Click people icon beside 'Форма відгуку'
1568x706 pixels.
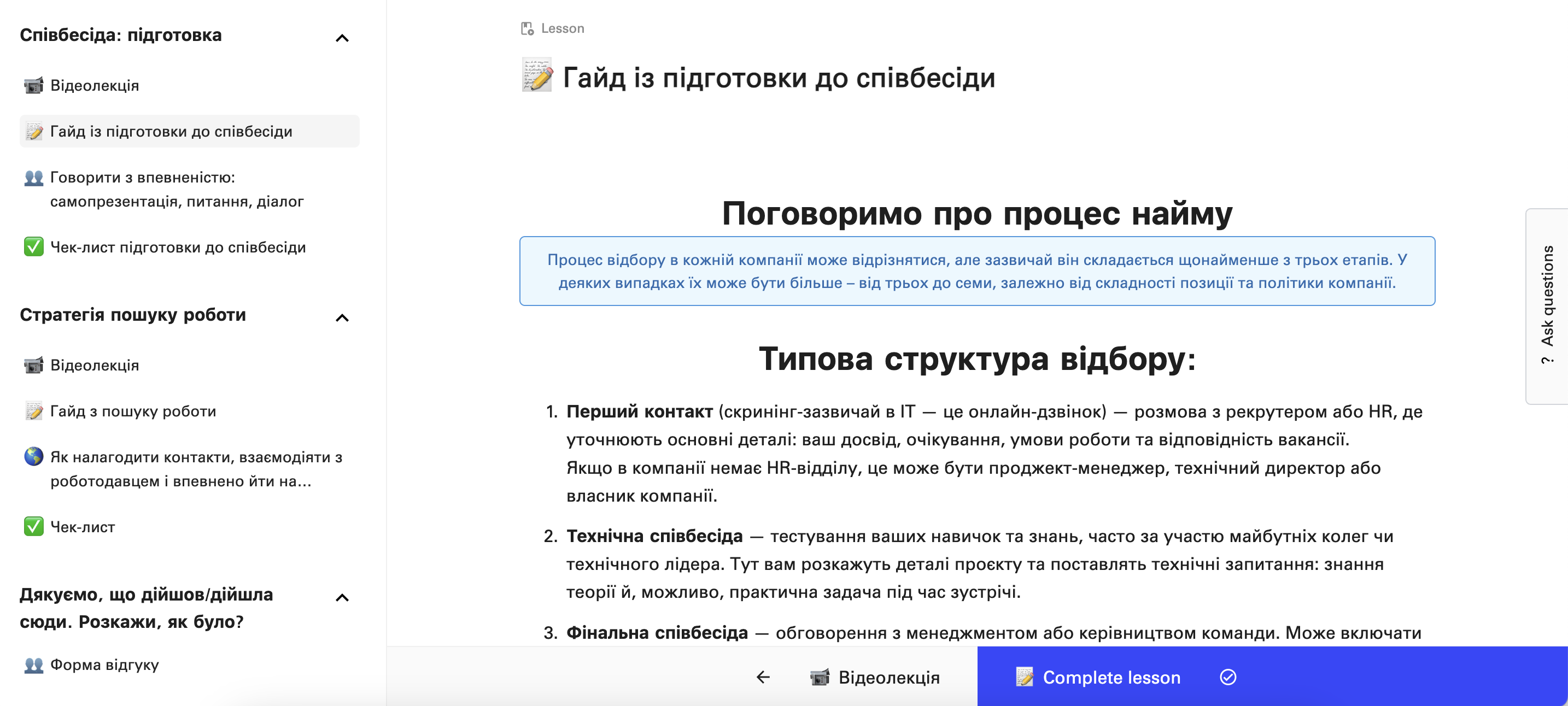(x=33, y=664)
